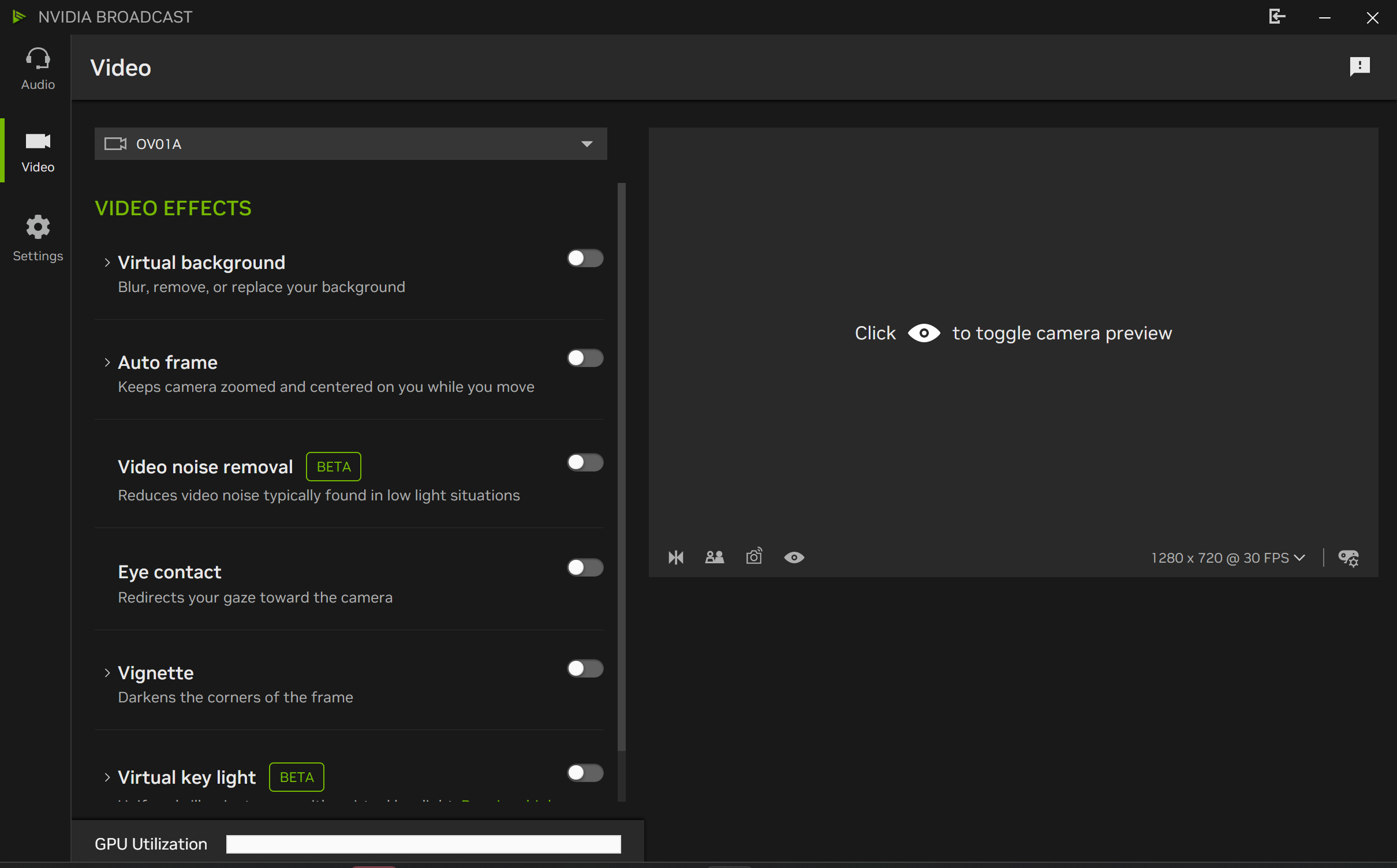Expand the Auto frame chevron
The width and height of the screenshot is (1397, 868).
click(107, 362)
